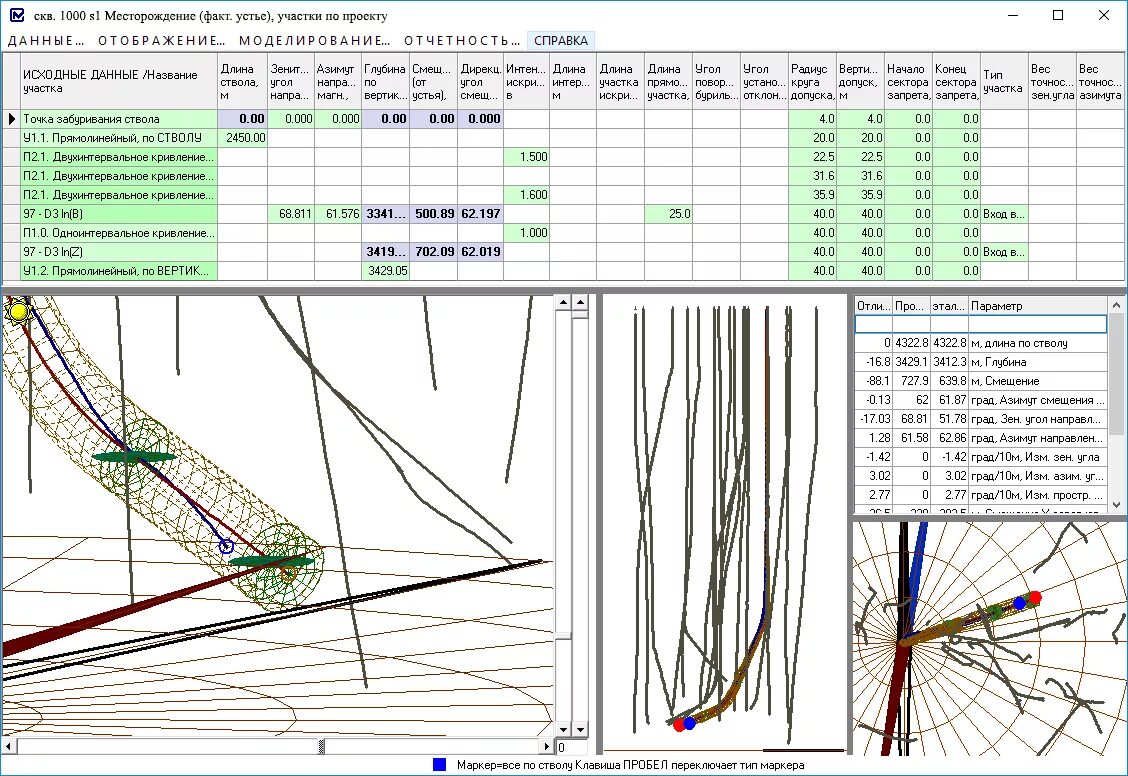Image resolution: width=1128 pixels, height=776 pixels.
Task: Open the ДАННЫЕ... menu
Action: click(x=45, y=41)
